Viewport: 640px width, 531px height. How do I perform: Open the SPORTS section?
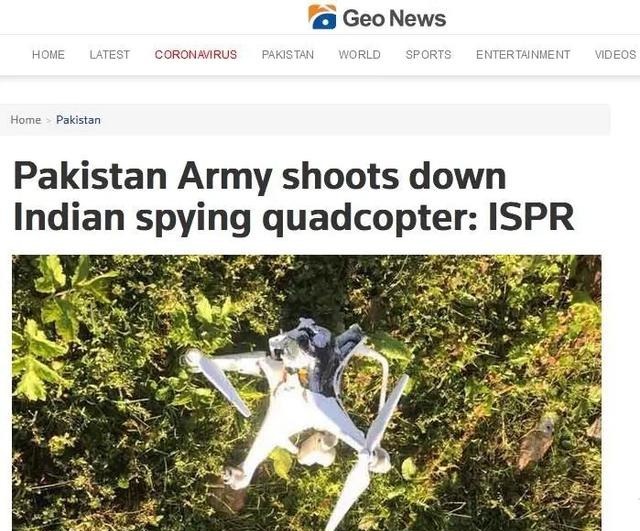(429, 55)
